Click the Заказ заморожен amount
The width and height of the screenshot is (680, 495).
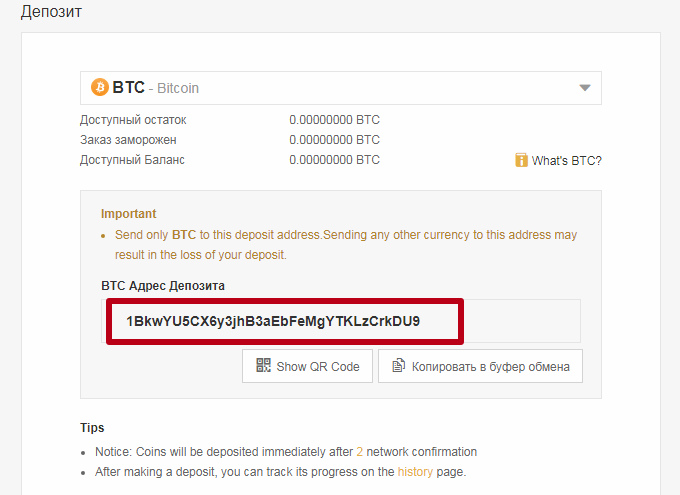click(334, 140)
